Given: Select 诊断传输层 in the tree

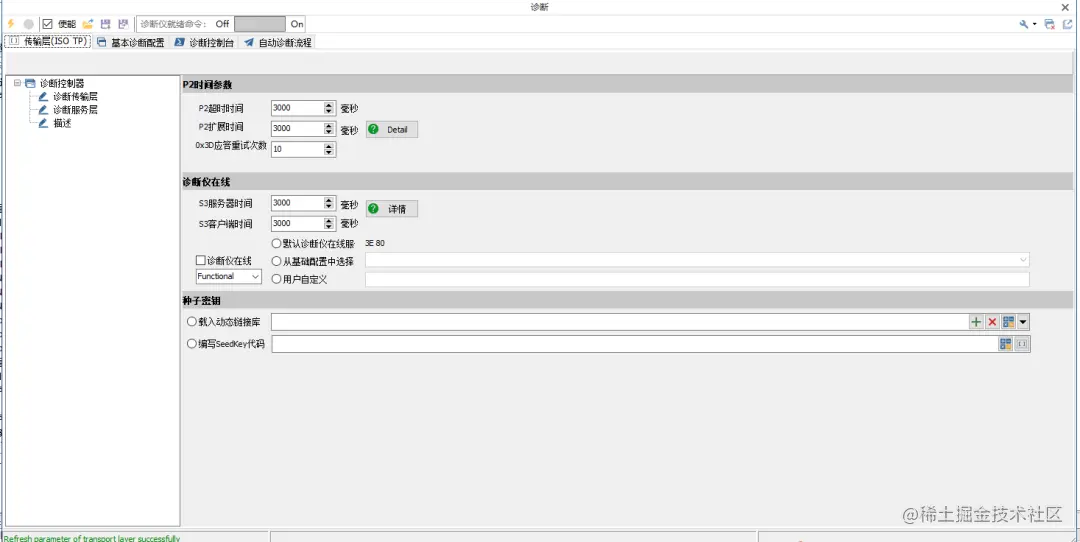Looking at the screenshot, I should (75, 96).
